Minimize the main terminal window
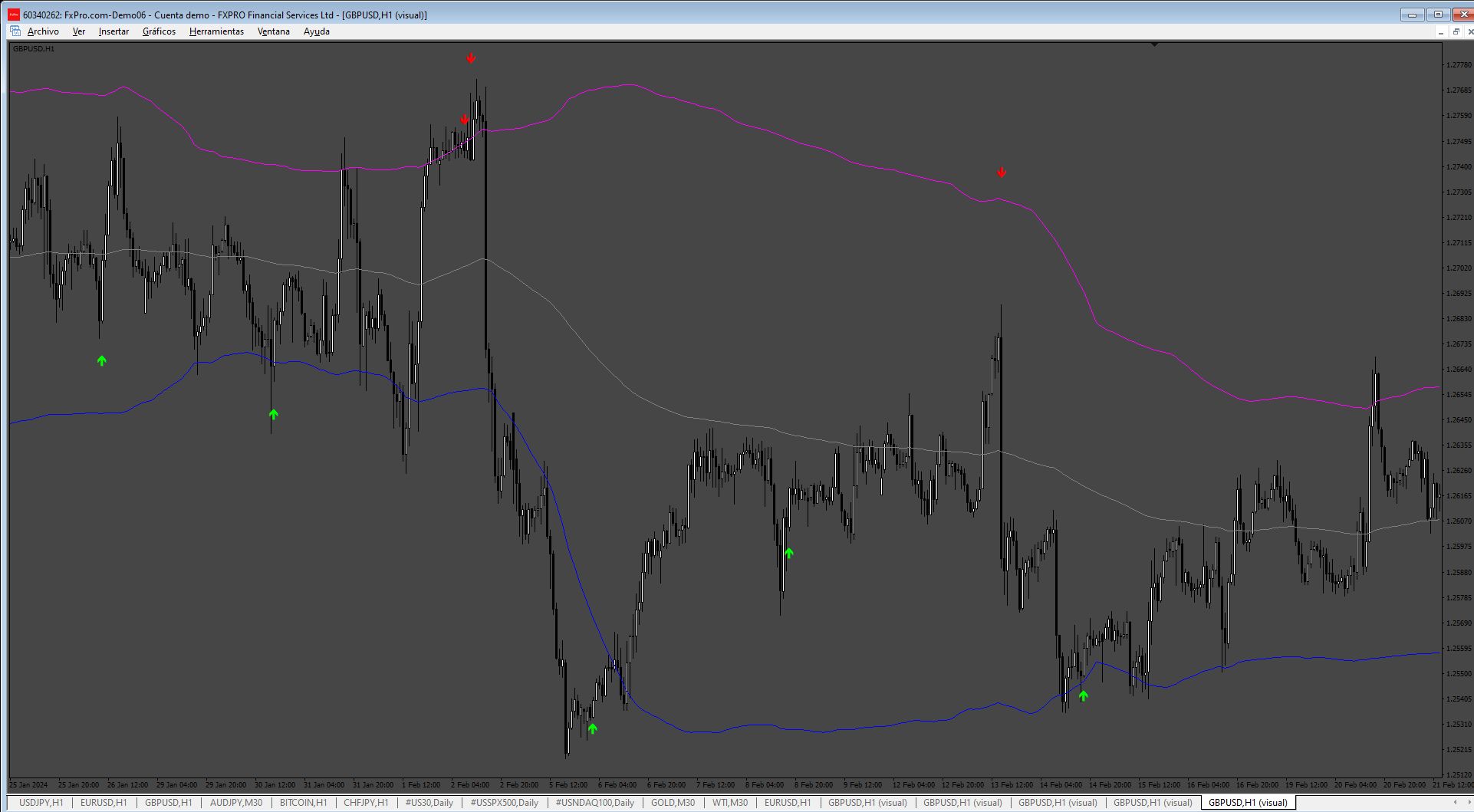This screenshot has width=1474, height=812. [1412, 15]
